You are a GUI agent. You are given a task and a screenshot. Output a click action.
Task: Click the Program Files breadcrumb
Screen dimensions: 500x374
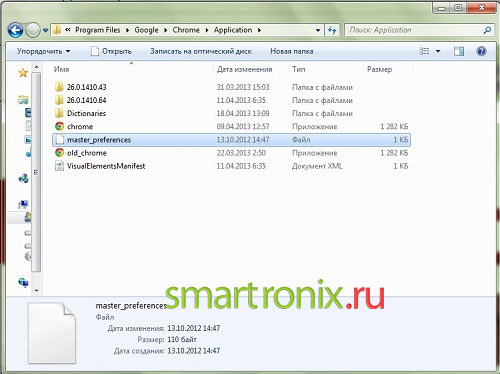tap(97, 30)
